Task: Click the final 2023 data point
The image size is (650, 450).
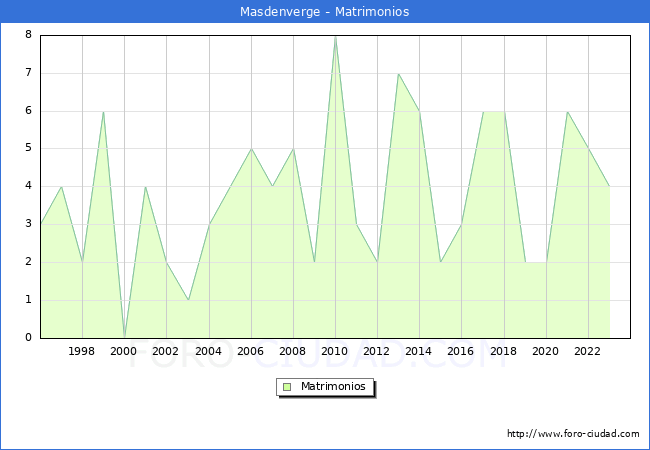Action: (x=609, y=187)
